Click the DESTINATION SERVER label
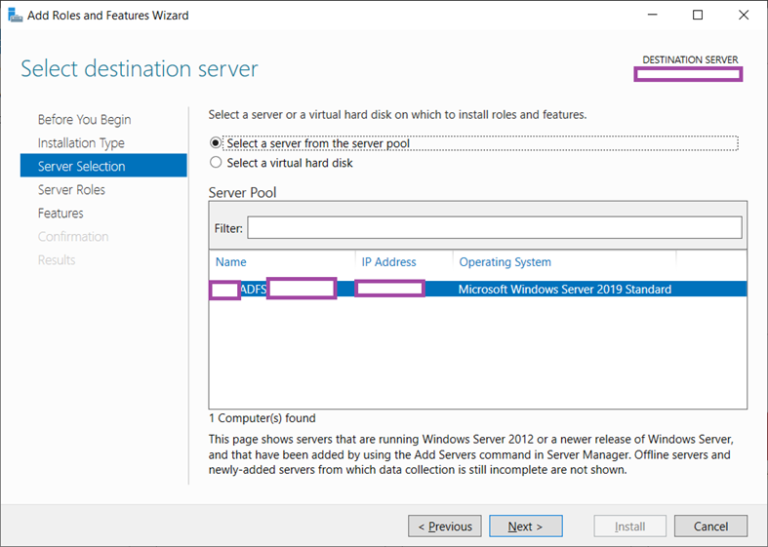The width and height of the screenshot is (768, 547). pyautogui.click(x=690, y=60)
